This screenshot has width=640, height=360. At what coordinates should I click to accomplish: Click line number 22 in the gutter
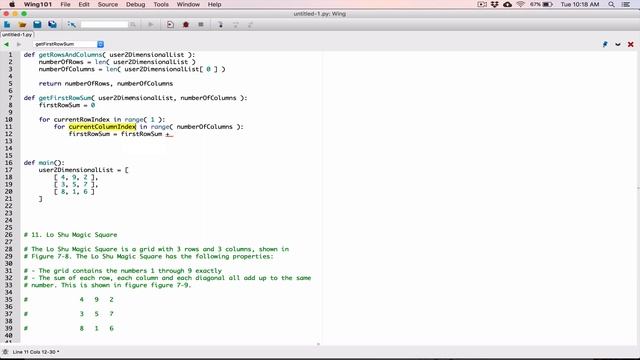[x=9, y=206]
